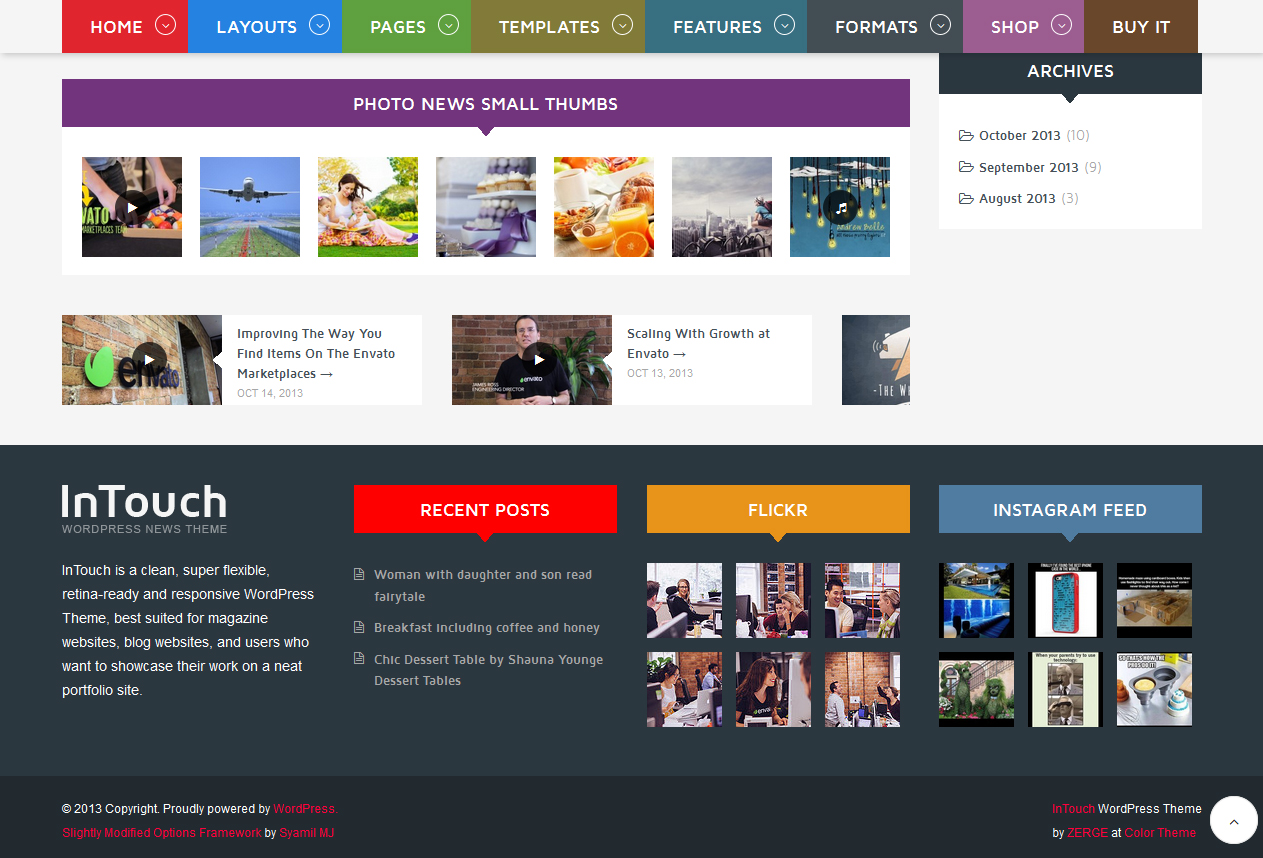
Task: Click the document icon beside the fairytale post
Action: click(x=358, y=574)
